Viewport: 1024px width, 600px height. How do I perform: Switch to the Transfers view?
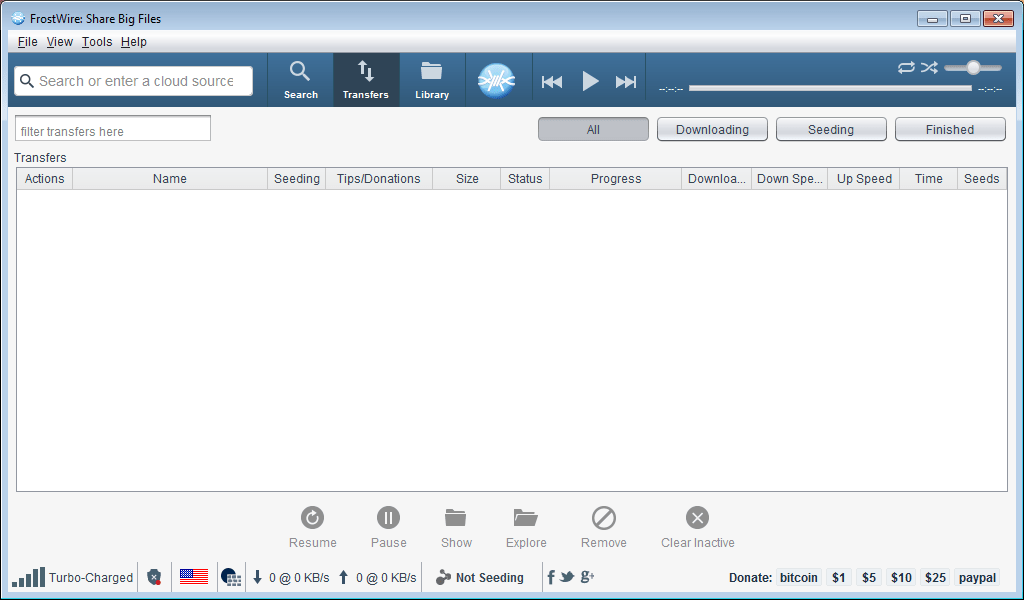tap(366, 80)
